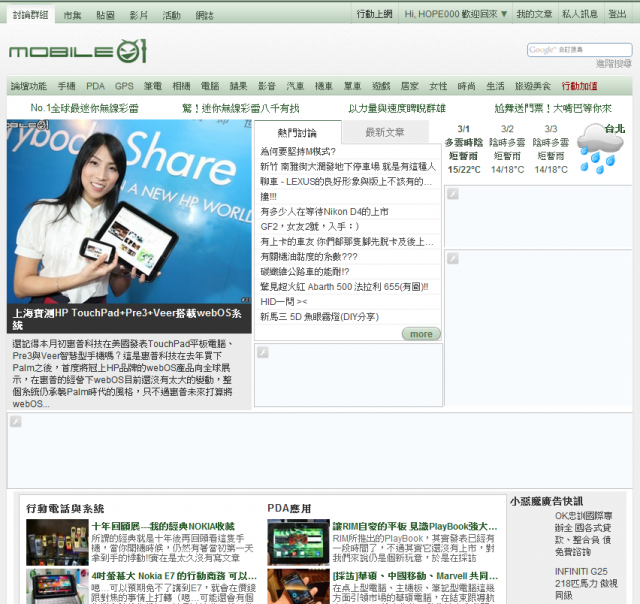Image resolution: width=640 pixels, height=604 pixels.
Task: Click the Google custom search field
Action: coord(579,50)
